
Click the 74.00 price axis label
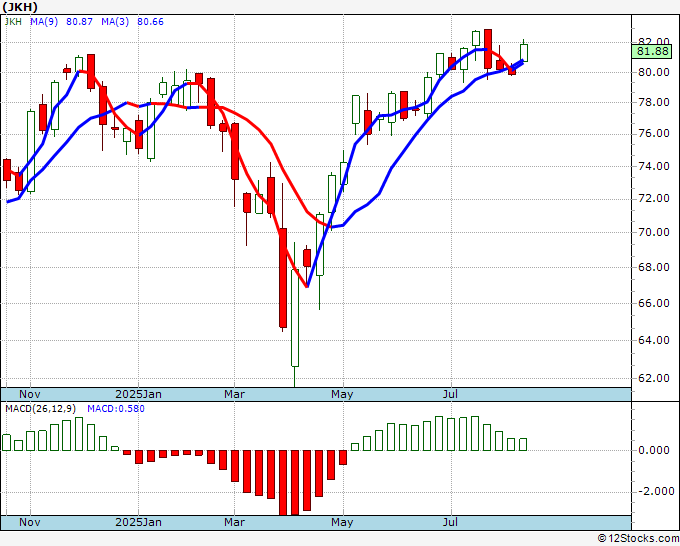[x=654, y=166]
